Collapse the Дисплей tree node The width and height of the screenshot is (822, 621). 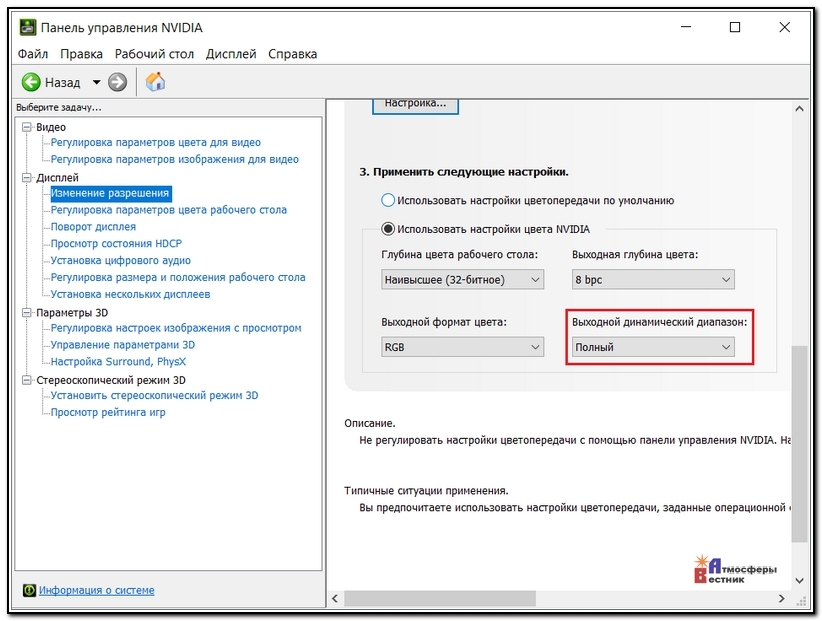click(27, 178)
